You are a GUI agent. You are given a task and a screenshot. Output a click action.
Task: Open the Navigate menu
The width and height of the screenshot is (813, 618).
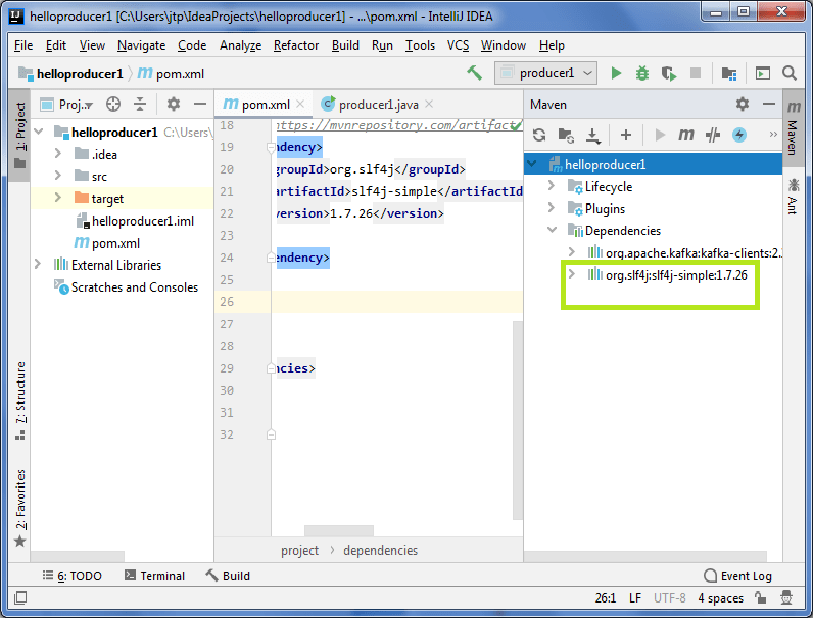coord(141,46)
